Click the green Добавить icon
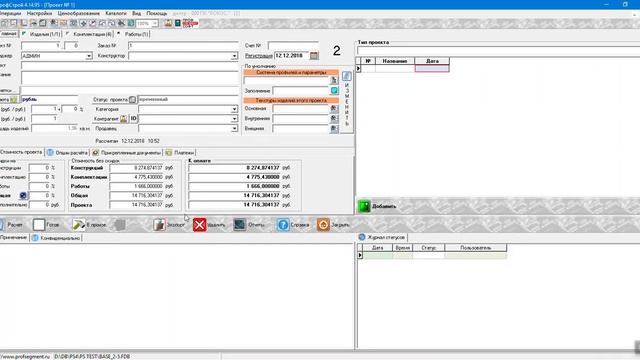This screenshot has width=640, height=360. 364,206
